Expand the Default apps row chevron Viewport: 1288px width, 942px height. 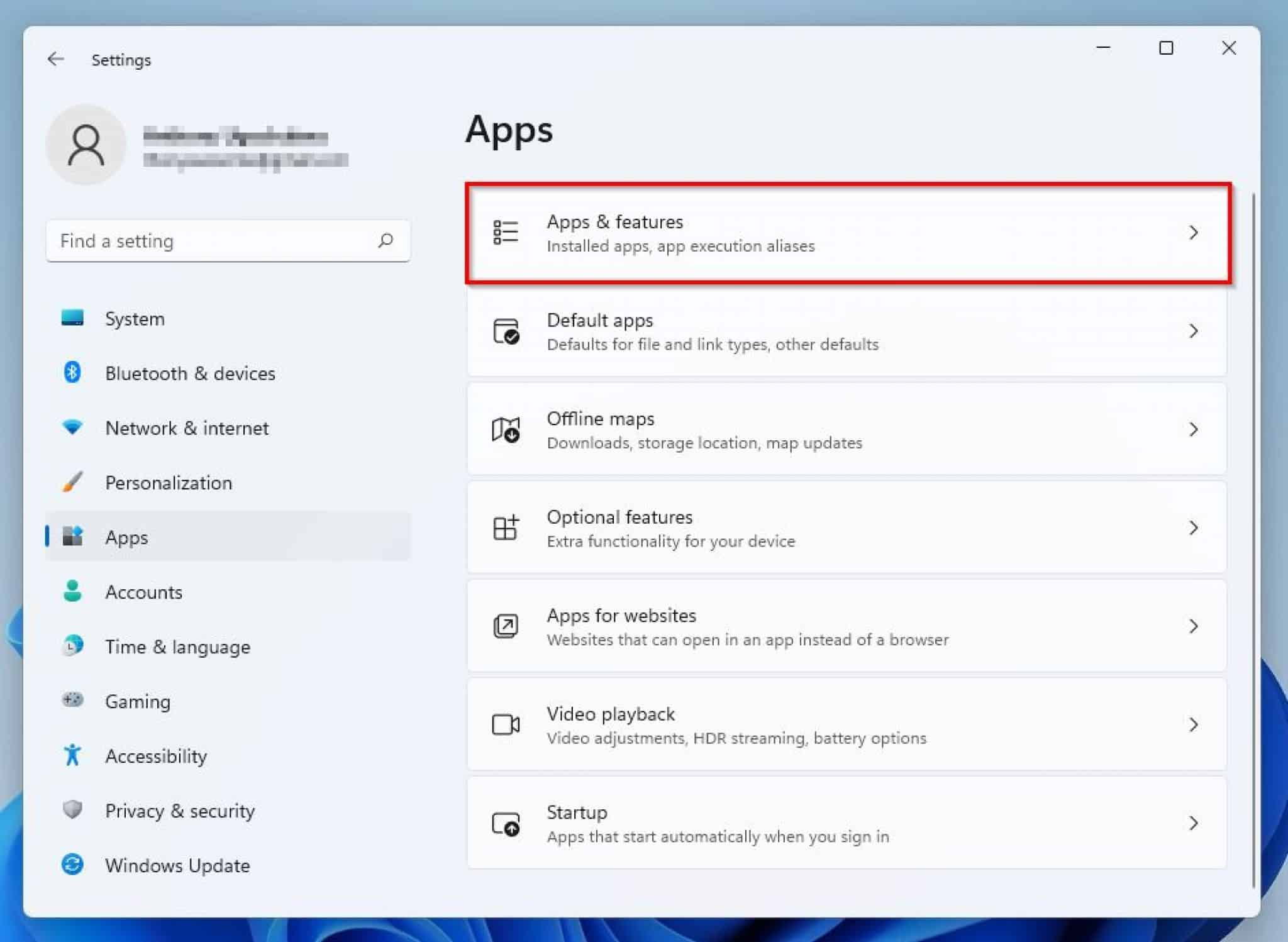[x=1194, y=331]
